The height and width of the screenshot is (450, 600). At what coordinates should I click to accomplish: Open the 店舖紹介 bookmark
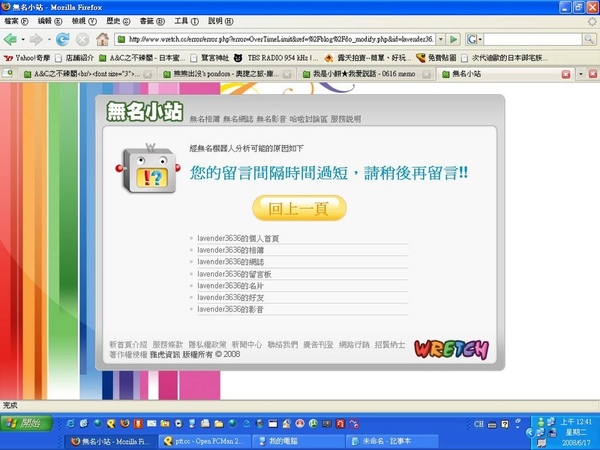74,58
